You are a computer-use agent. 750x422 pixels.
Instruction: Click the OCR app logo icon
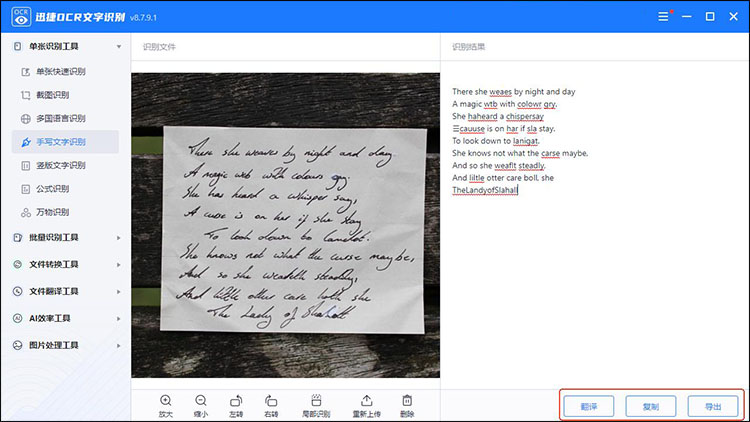tap(21, 17)
